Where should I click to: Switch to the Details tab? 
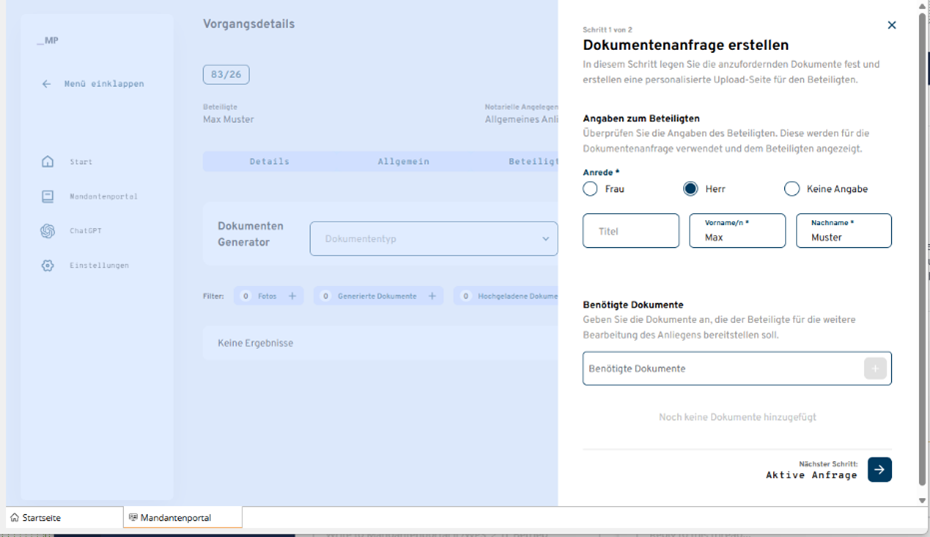click(x=269, y=161)
